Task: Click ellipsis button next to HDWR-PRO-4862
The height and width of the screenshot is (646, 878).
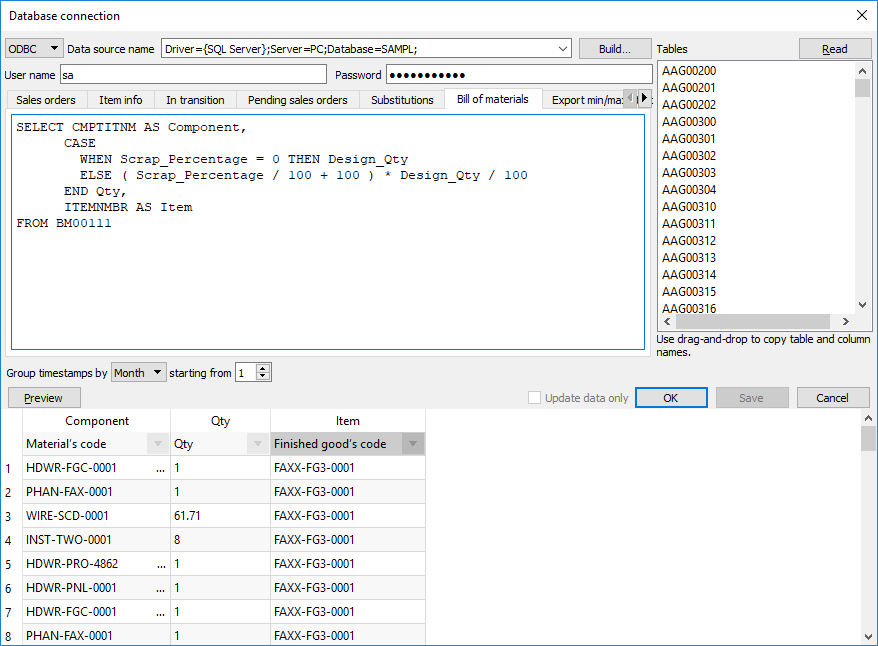Action: (x=160, y=564)
